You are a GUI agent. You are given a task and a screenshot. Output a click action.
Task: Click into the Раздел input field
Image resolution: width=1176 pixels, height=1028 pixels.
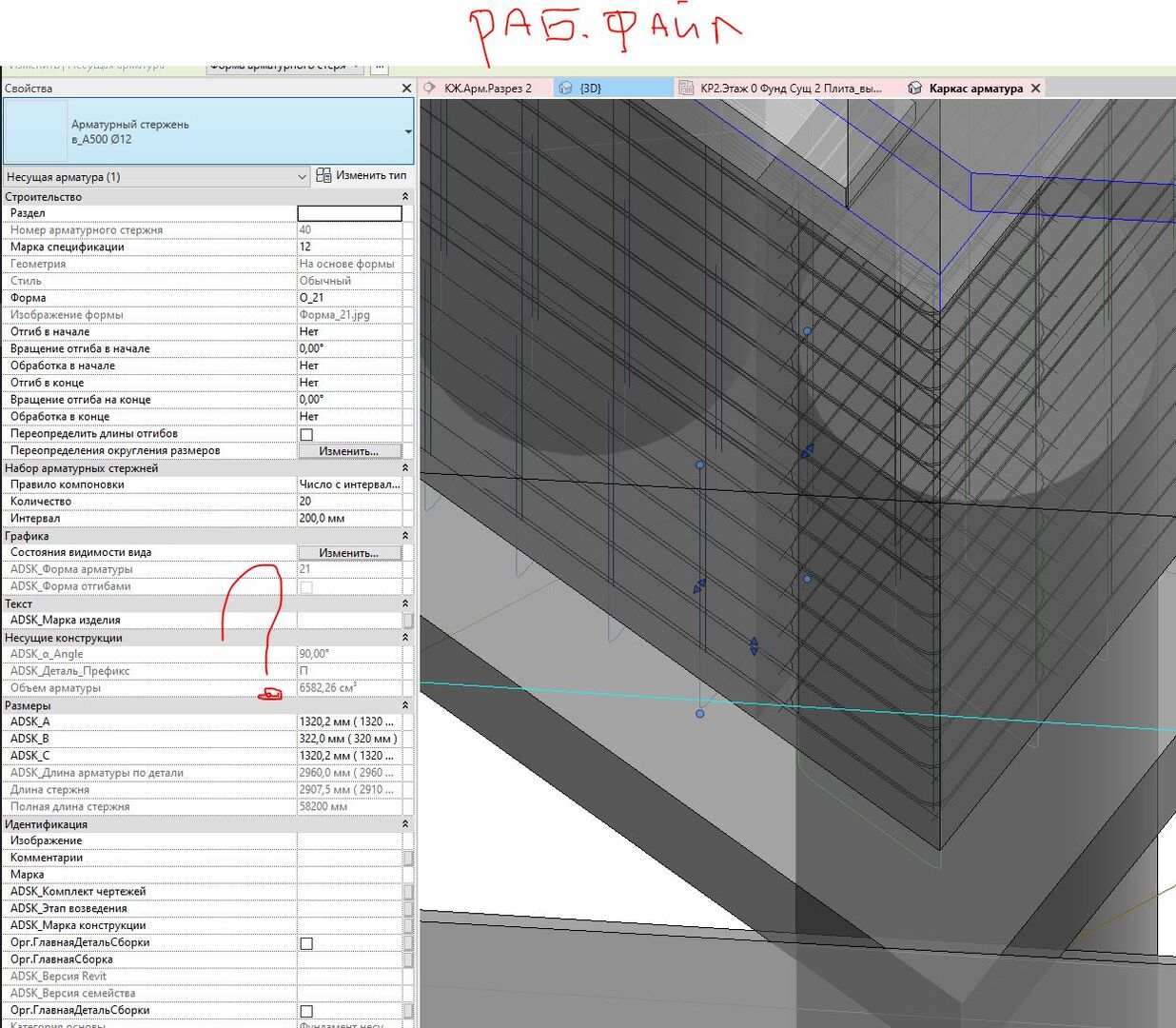click(349, 213)
